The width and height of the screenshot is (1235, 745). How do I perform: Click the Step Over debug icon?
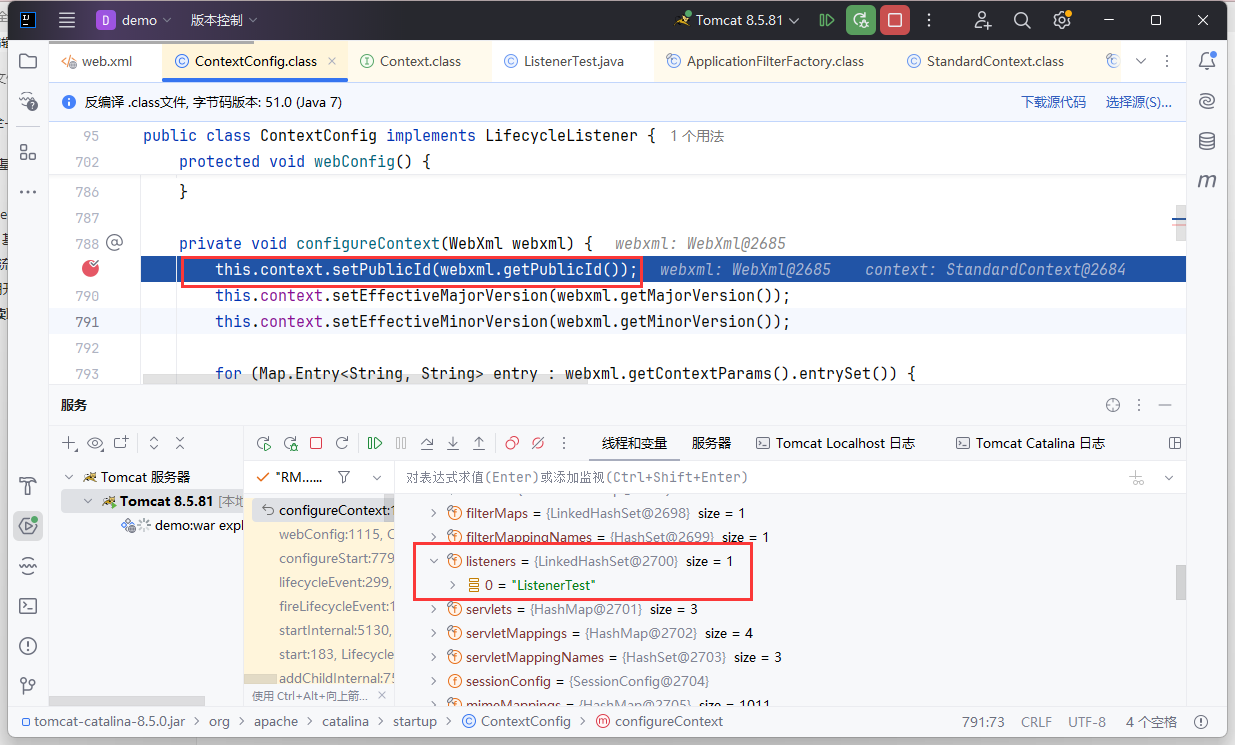tap(427, 443)
